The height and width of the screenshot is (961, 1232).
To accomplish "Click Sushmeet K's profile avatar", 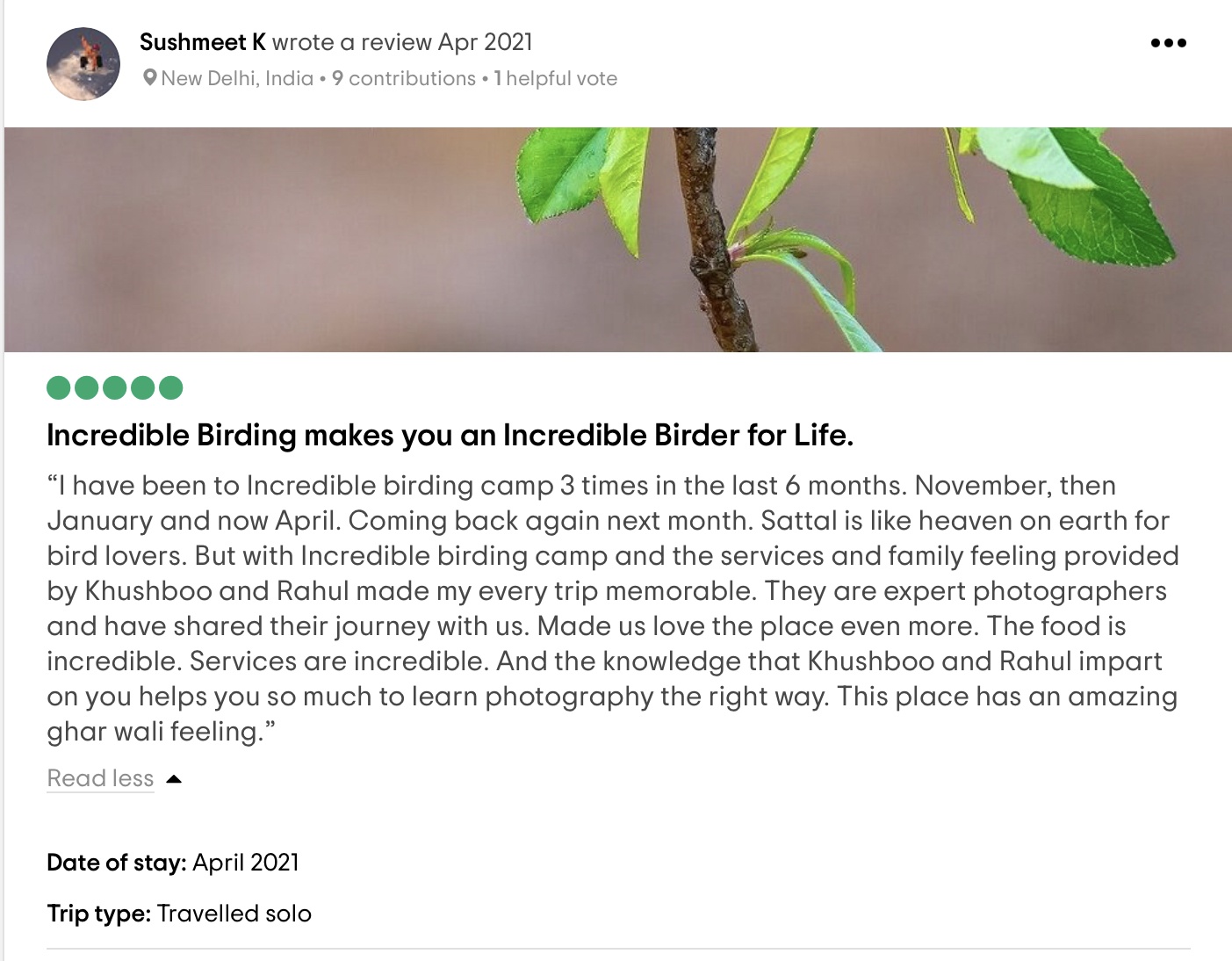I will tap(83, 63).
